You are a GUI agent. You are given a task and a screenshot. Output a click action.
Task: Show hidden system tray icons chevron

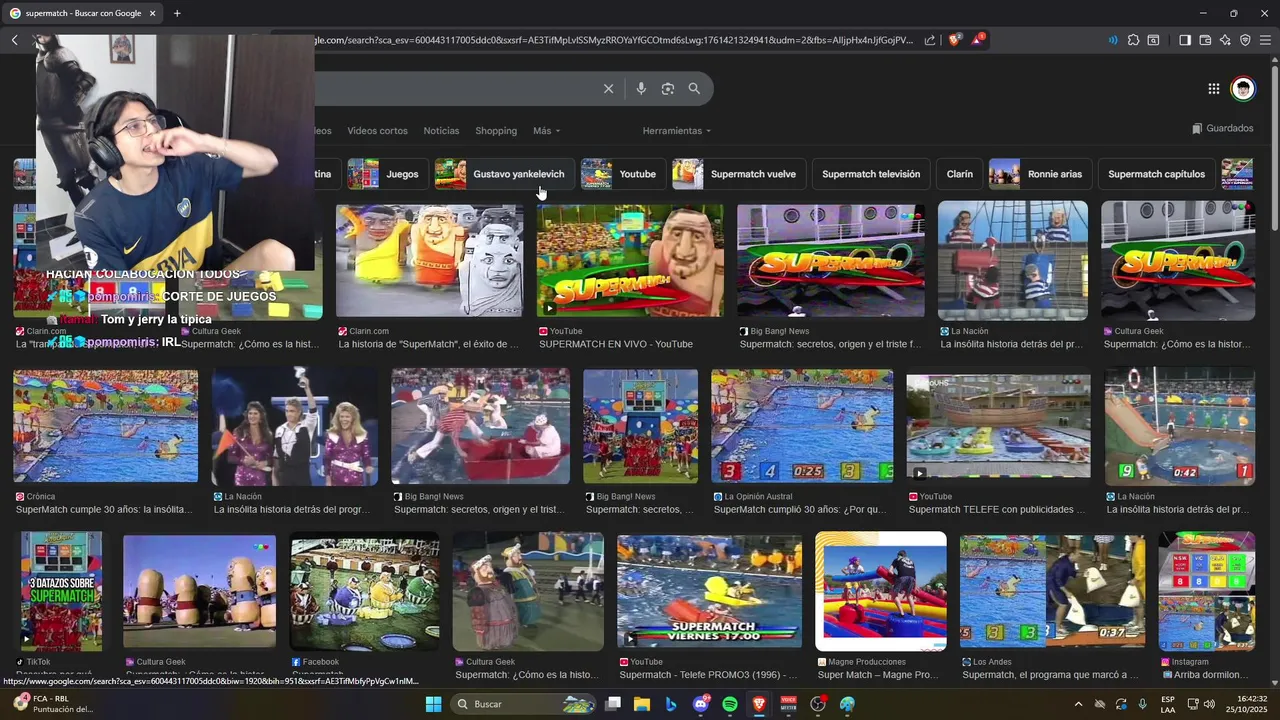click(1078, 704)
